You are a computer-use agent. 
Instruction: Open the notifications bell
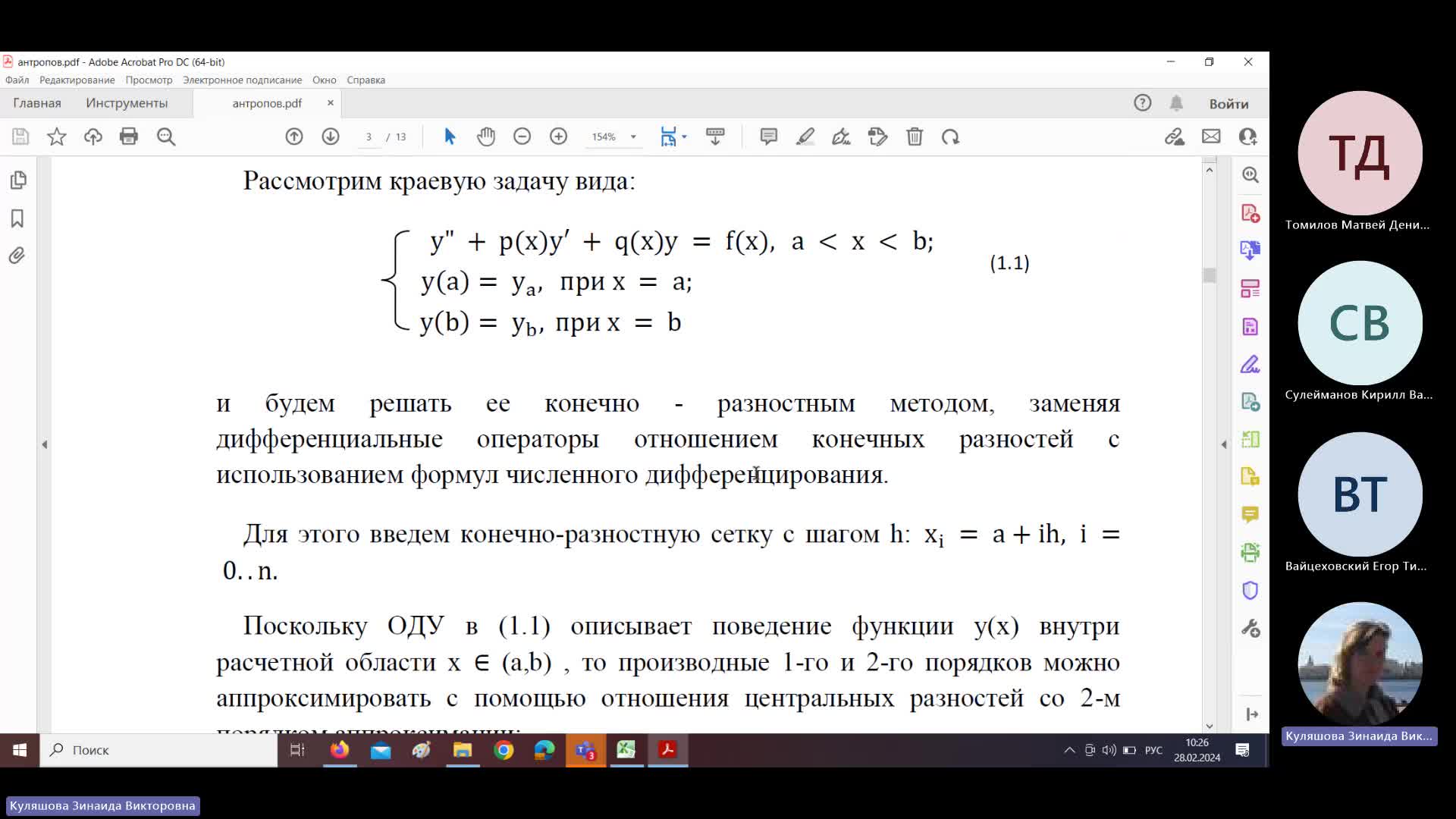click(x=1176, y=103)
